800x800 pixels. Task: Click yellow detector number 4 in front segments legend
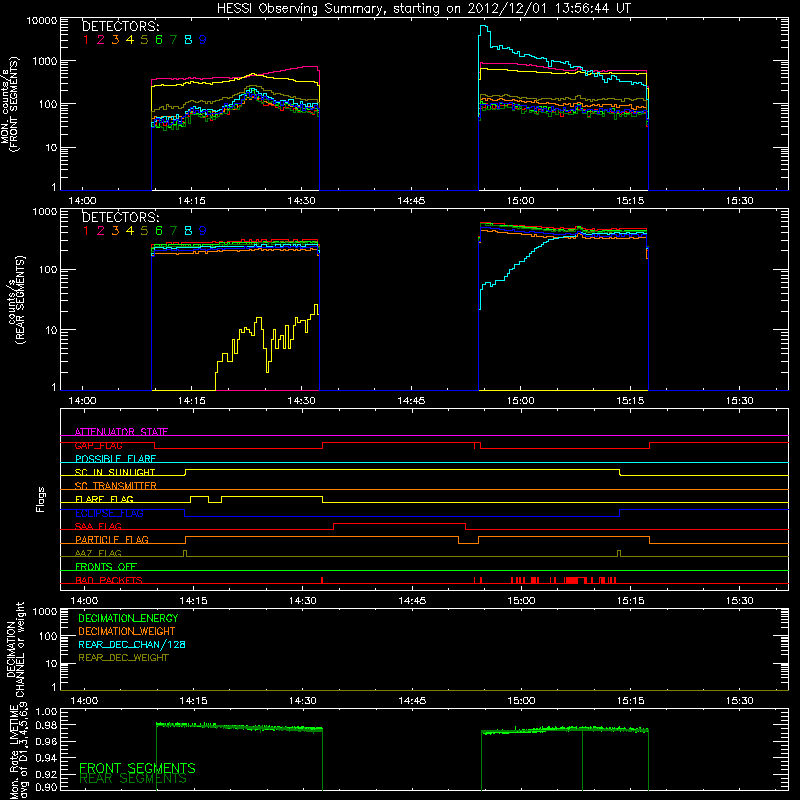[x=130, y=40]
